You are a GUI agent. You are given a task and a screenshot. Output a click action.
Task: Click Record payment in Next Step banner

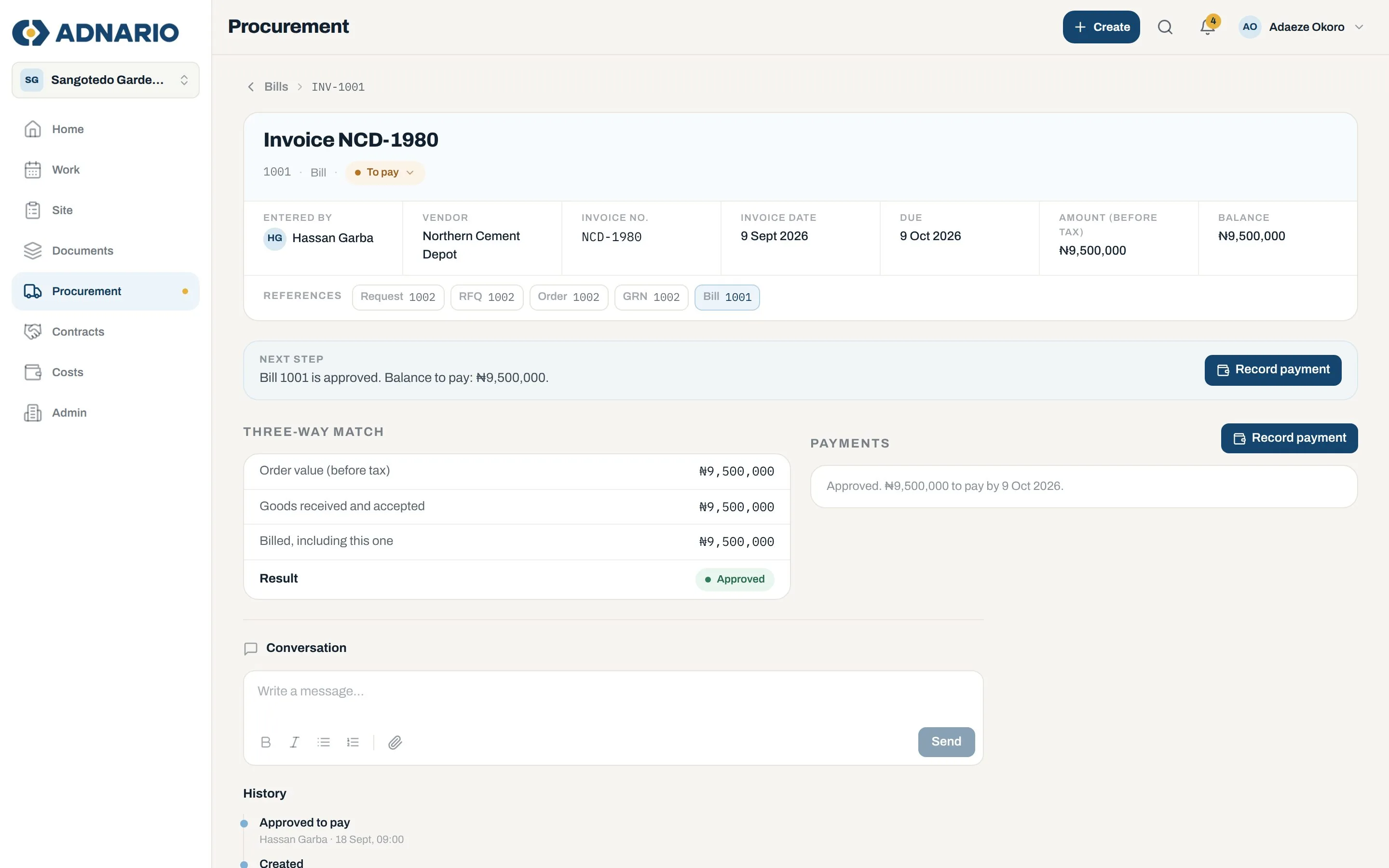point(1272,370)
